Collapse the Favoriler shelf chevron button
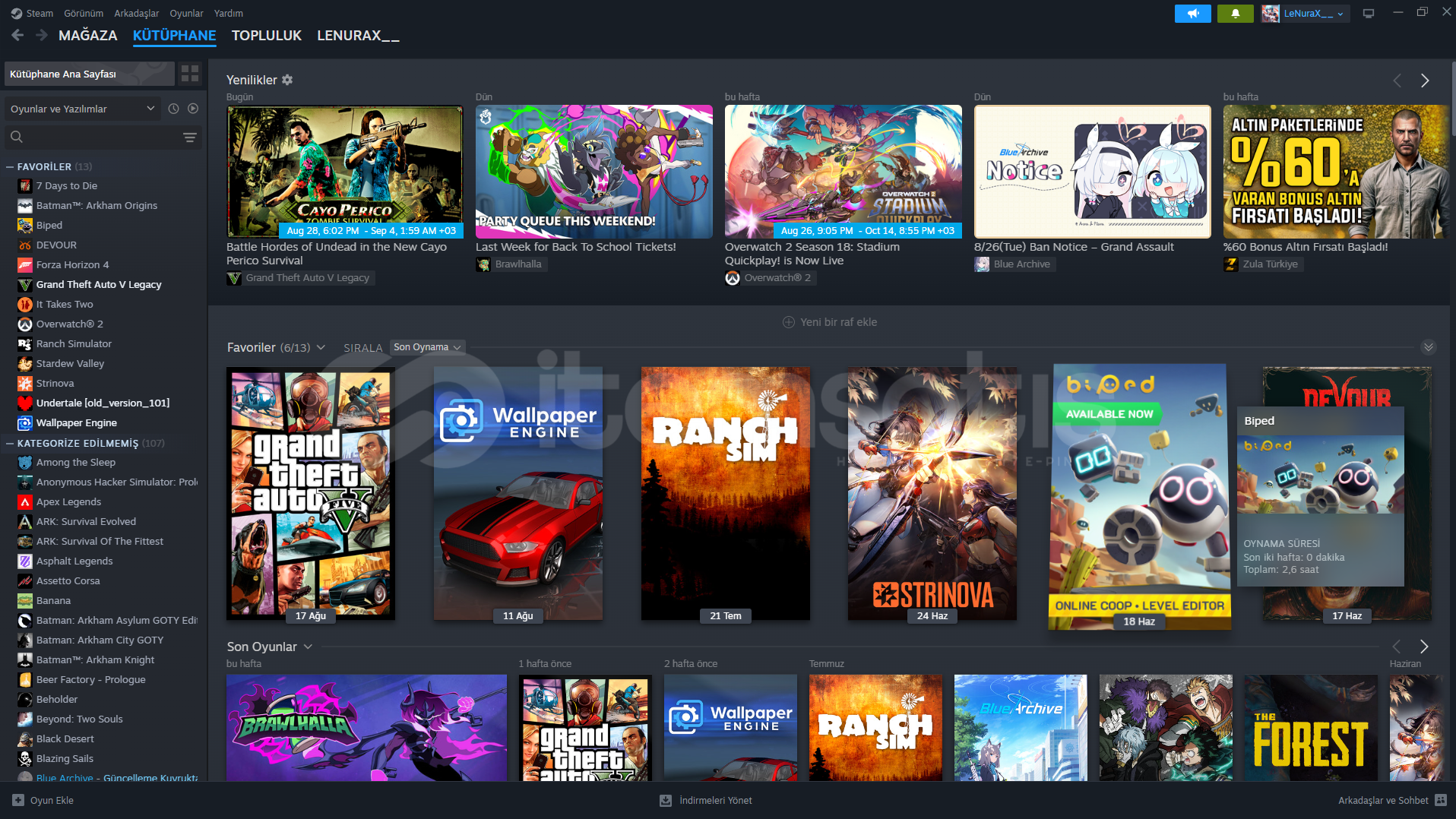Screen dimensions: 1456x819 1429,347
